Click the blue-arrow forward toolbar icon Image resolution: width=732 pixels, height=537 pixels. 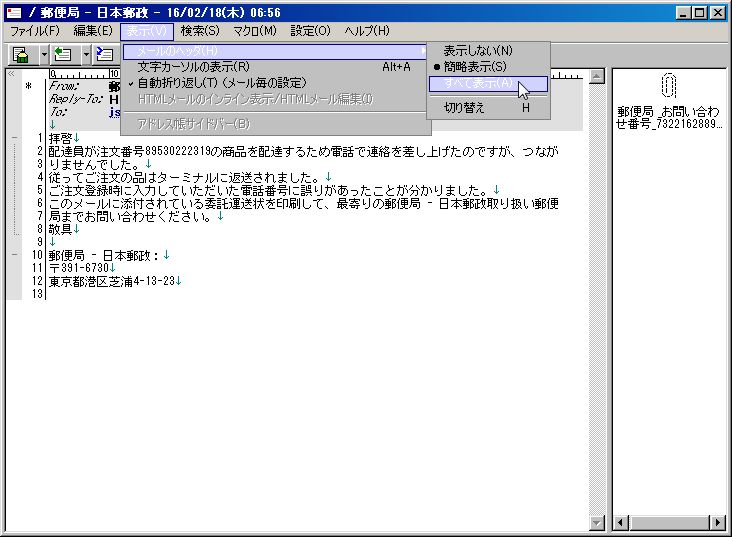click(x=105, y=55)
